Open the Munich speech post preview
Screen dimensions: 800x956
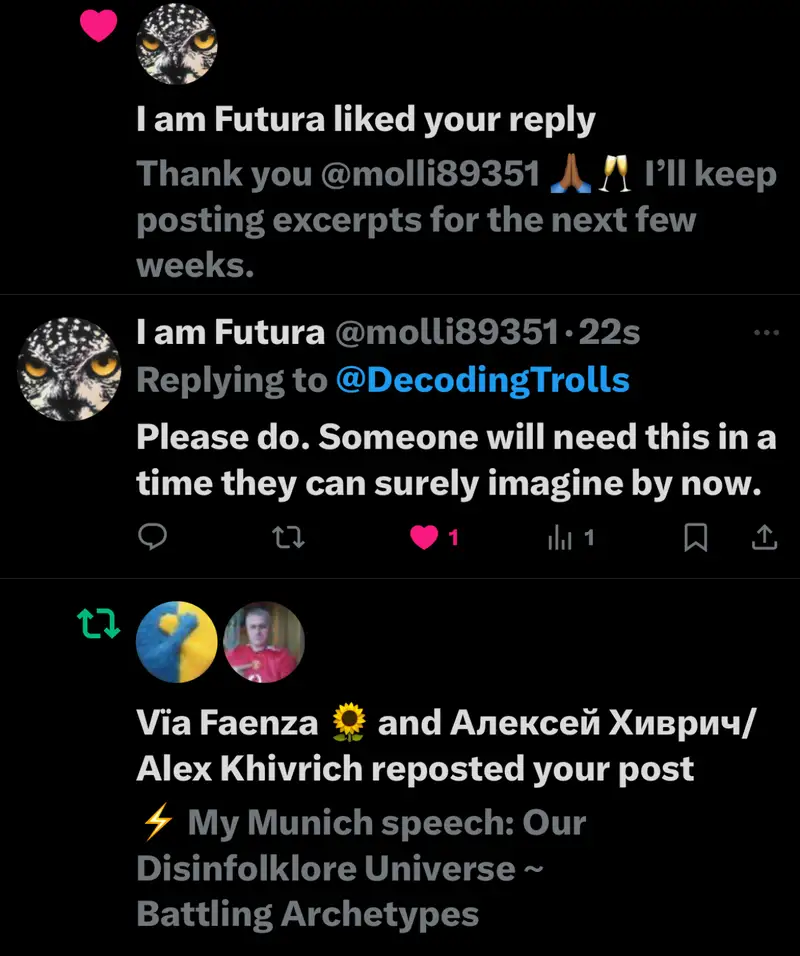coord(360,868)
